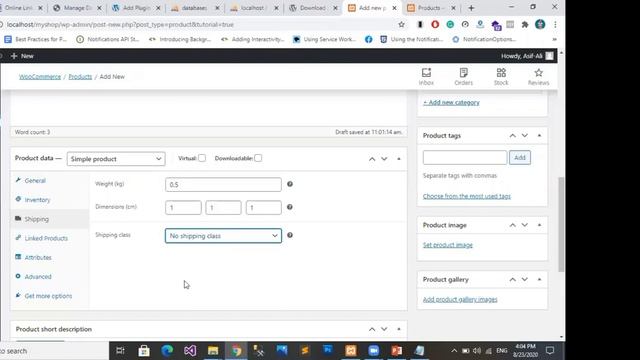
Task: Open the Stock activity panel
Action: (x=501, y=76)
